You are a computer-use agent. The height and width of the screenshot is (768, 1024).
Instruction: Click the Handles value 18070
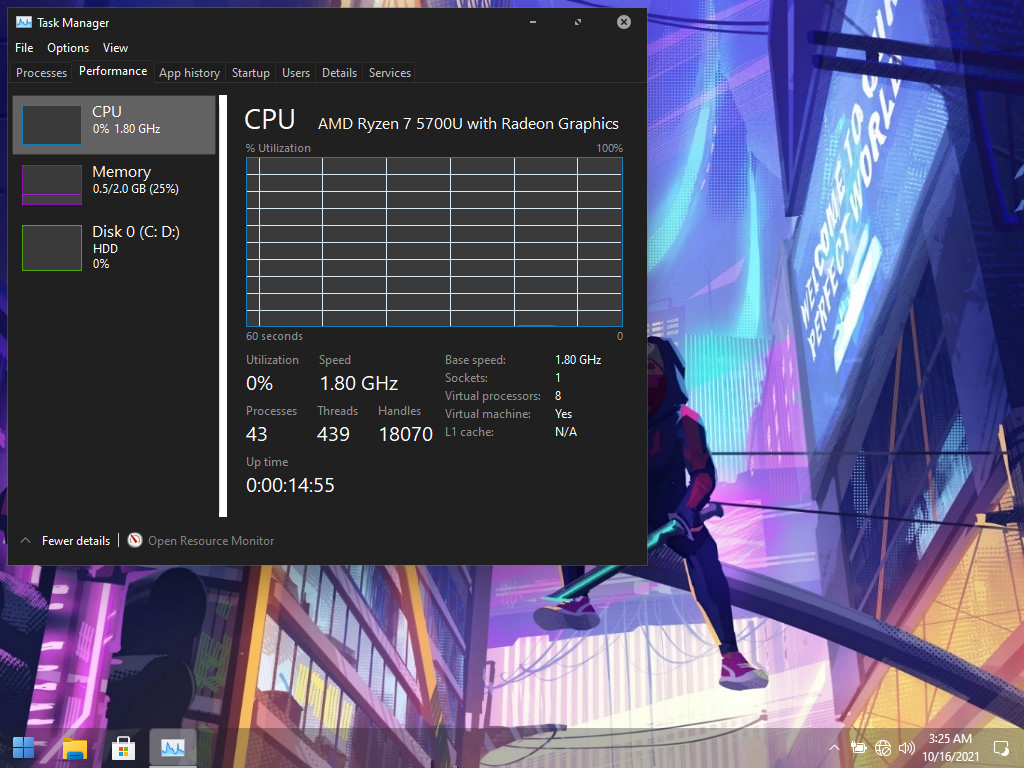point(406,434)
